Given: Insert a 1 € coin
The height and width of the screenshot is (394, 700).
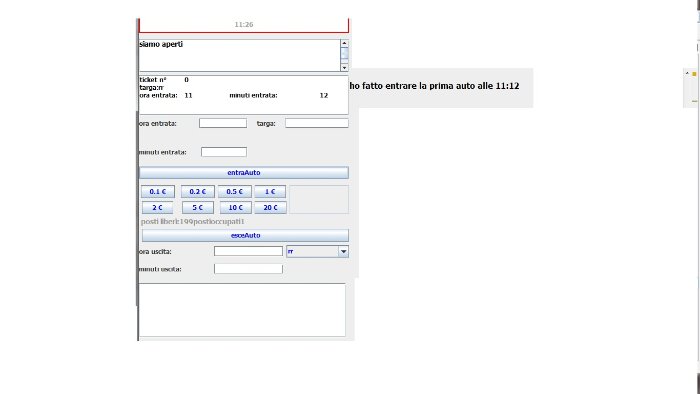Looking at the screenshot, I should click(x=270, y=191).
